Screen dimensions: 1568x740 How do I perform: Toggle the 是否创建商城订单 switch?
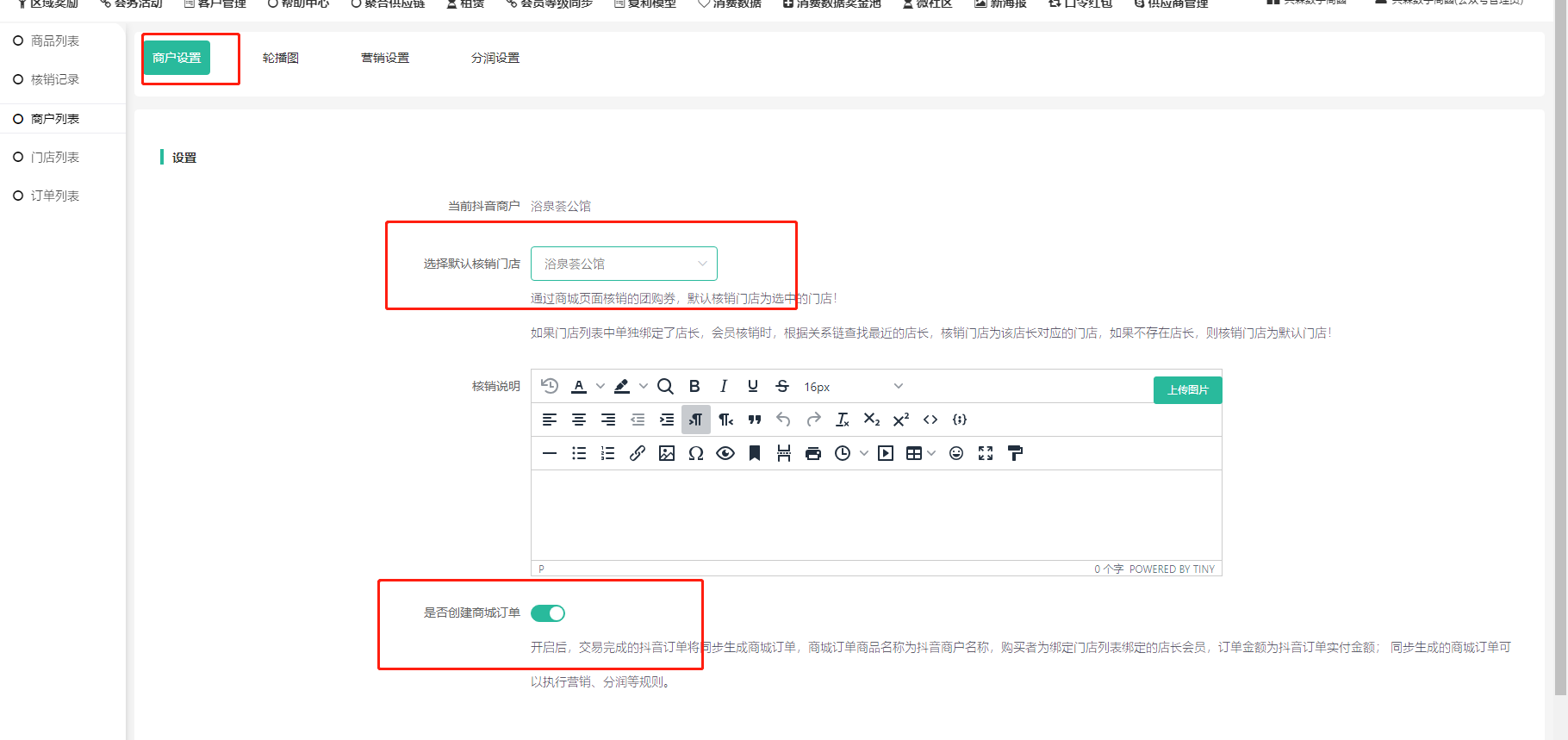click(548, 613)
